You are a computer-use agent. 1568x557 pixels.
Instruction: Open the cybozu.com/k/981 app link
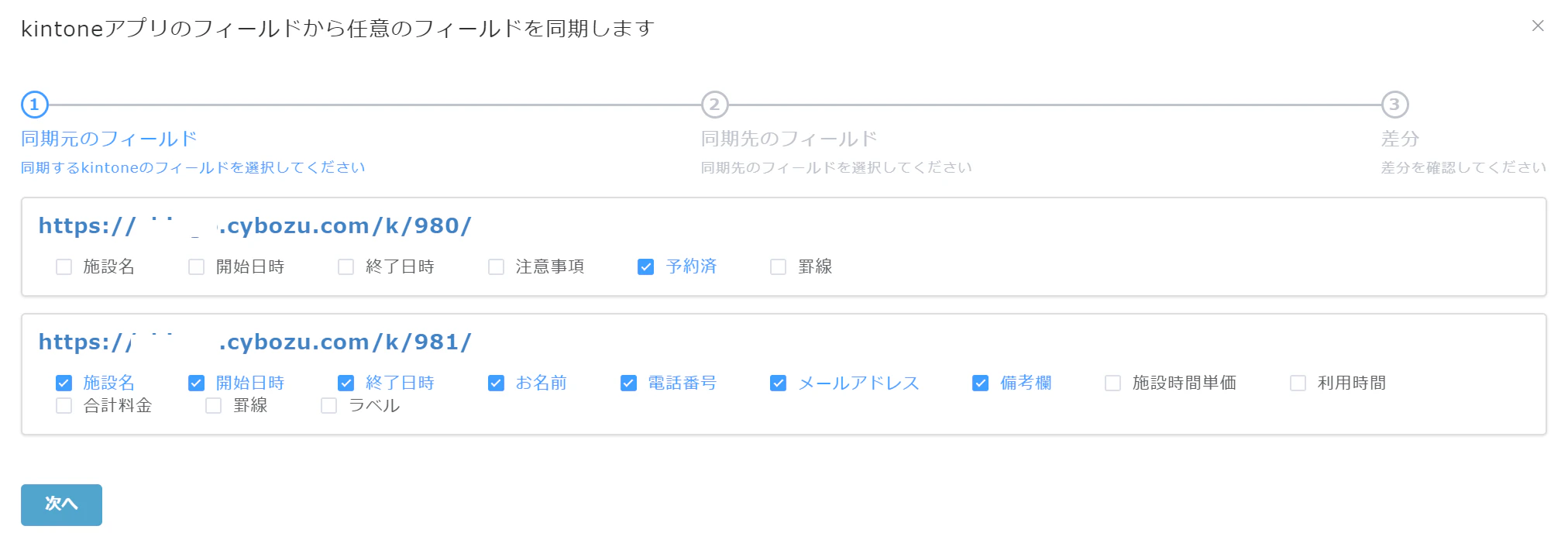click(x=256, y=342)
